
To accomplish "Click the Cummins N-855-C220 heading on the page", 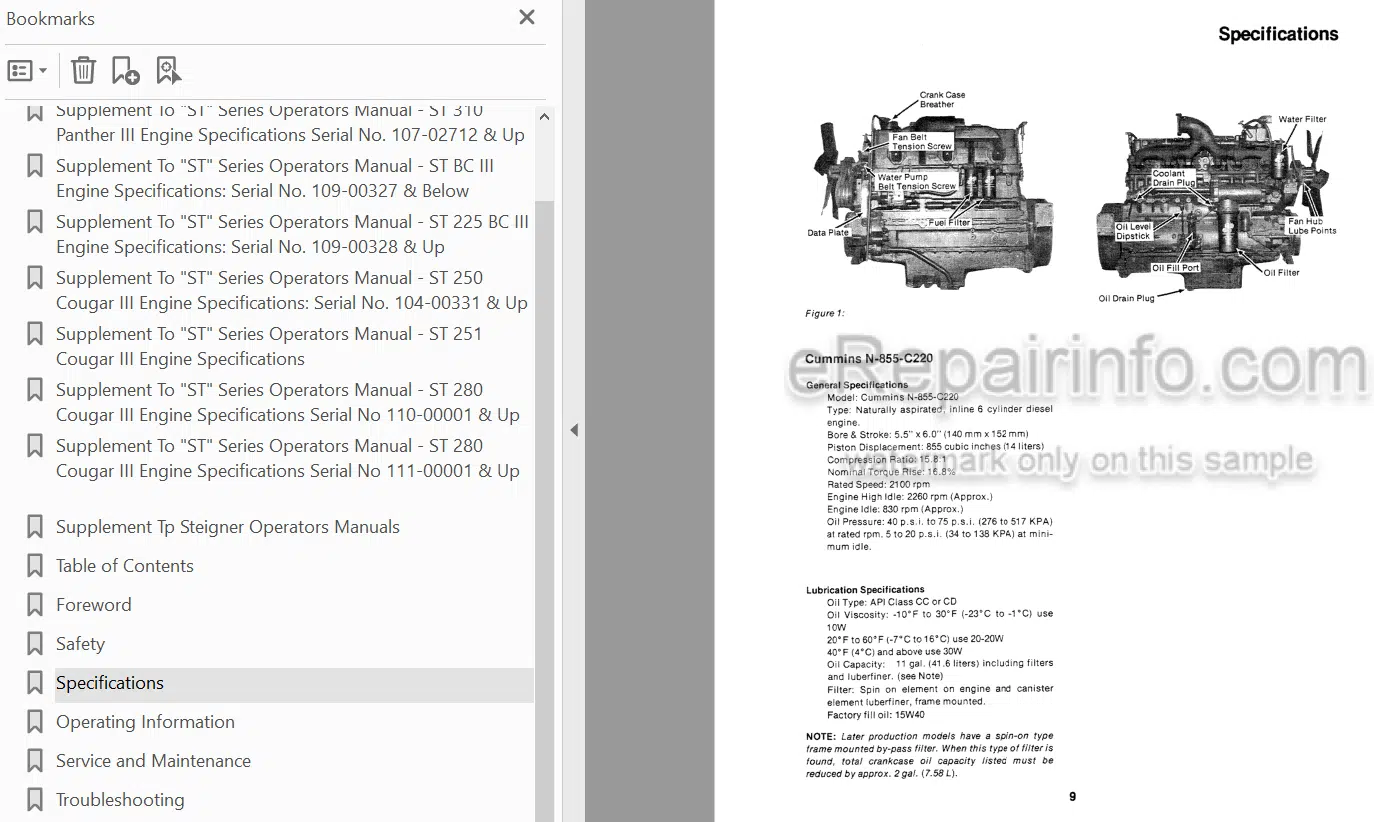I will (x=869, y=359).
